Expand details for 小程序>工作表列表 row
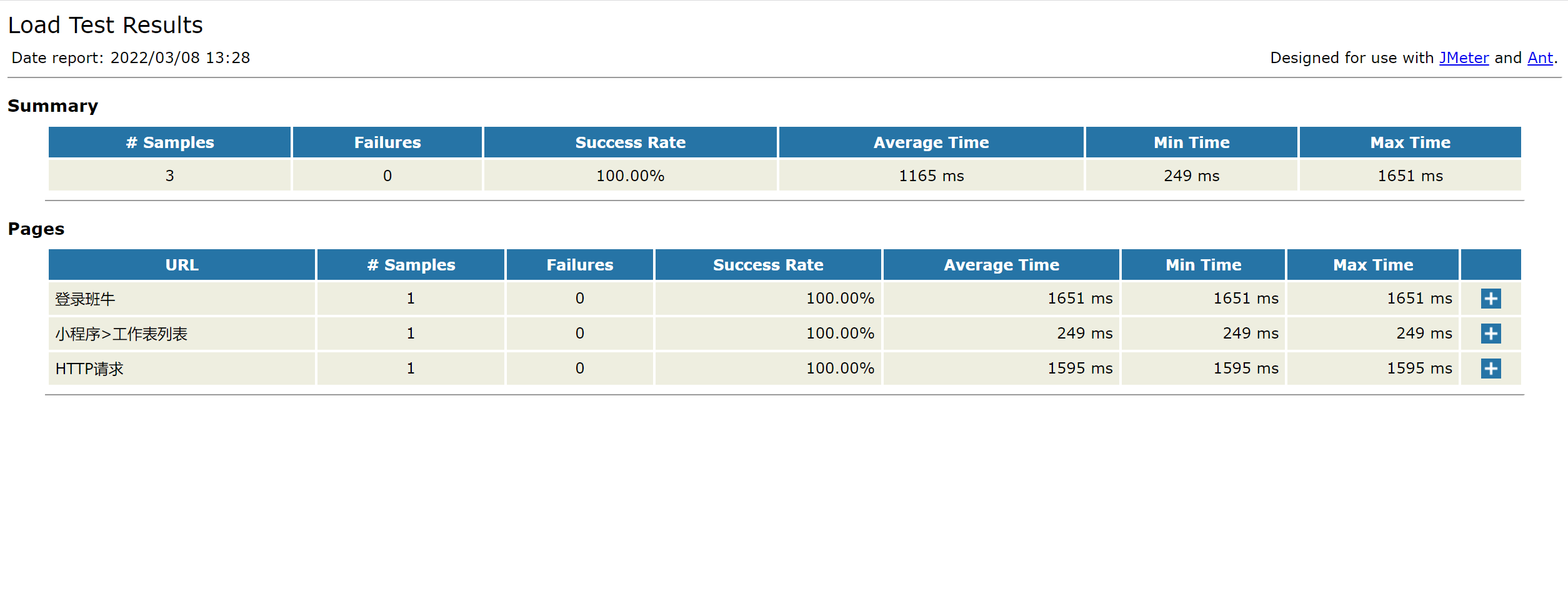Viewport: 1568px width, 609px height. point(1491,334)
